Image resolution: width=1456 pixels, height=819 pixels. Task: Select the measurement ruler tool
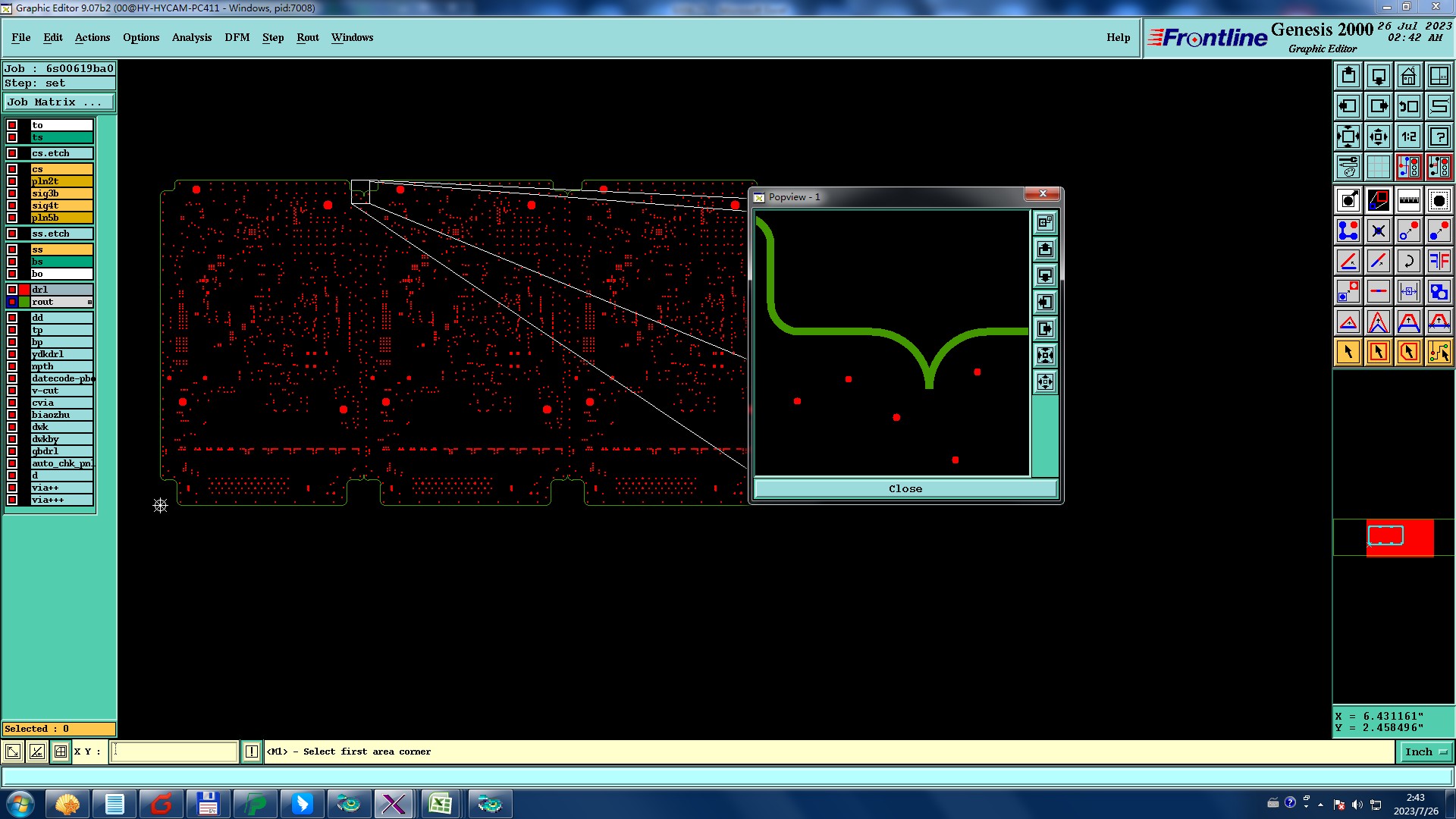(1408, 200)
